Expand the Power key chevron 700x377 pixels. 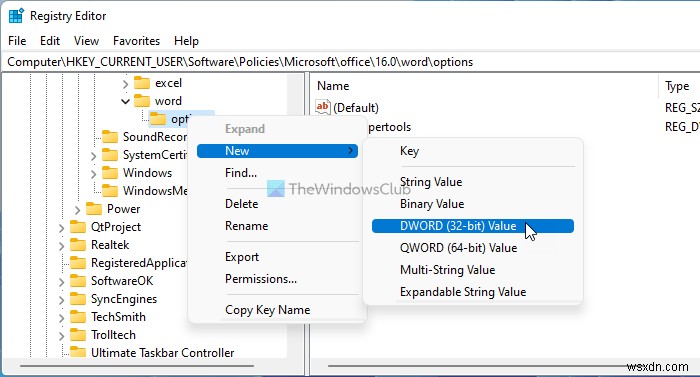coord(77,209)
